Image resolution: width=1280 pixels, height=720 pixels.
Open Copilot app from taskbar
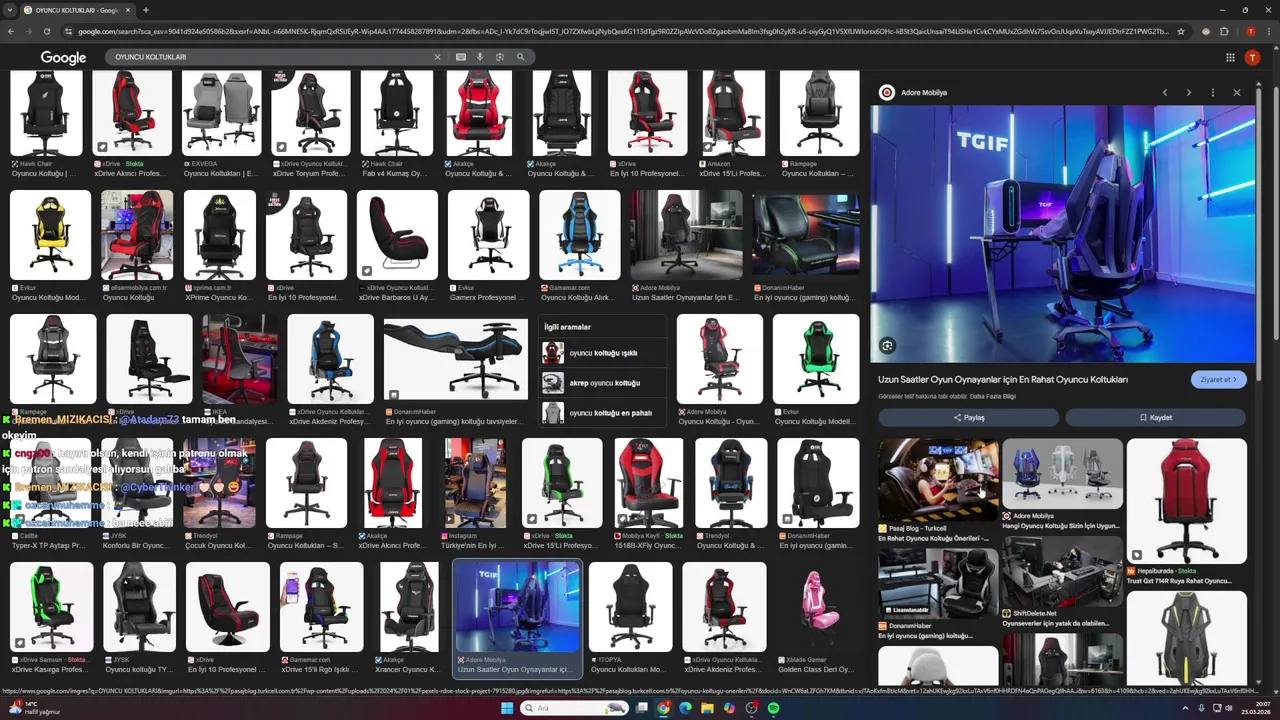(x=729, y=708)
